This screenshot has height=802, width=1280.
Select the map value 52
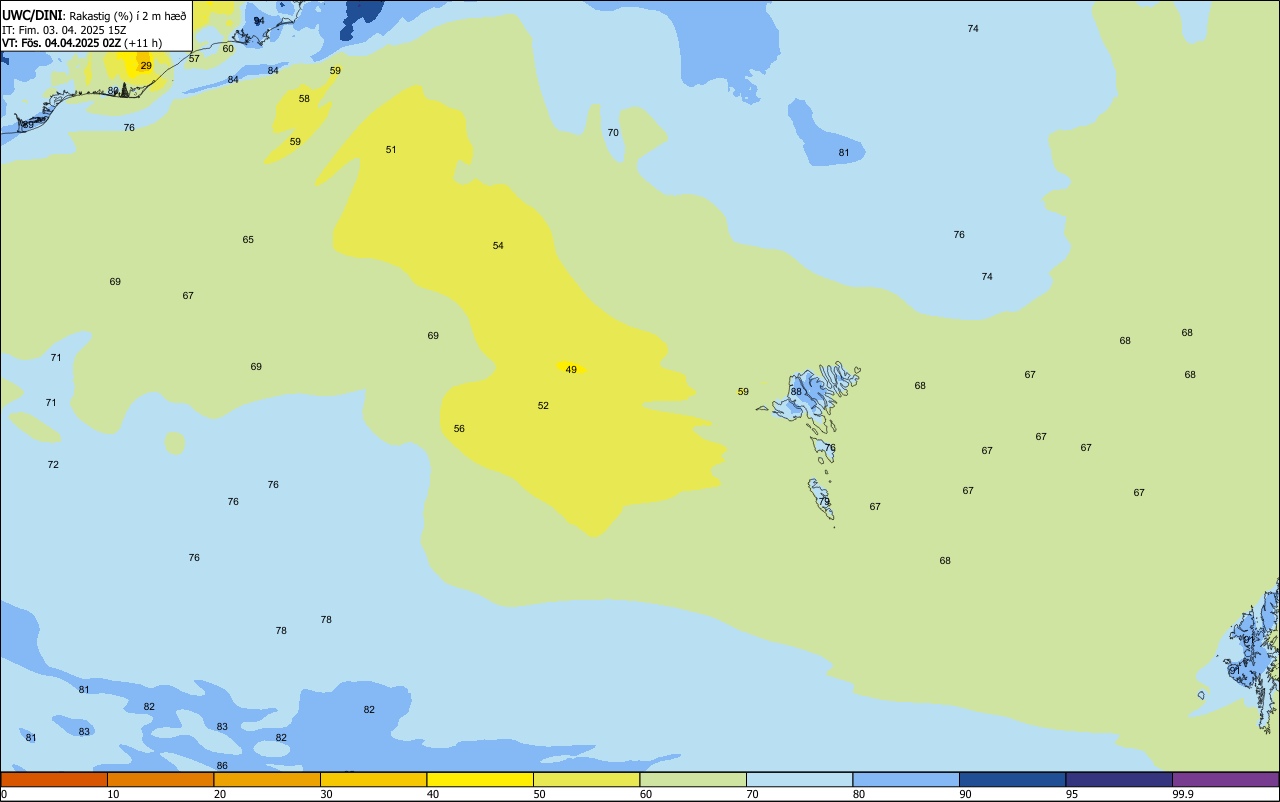click(543, 406)
